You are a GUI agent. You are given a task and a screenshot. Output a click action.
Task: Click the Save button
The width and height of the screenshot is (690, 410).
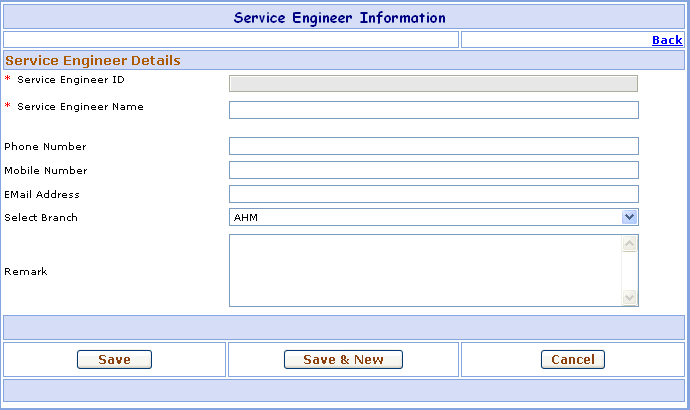[x=114, y=359]
